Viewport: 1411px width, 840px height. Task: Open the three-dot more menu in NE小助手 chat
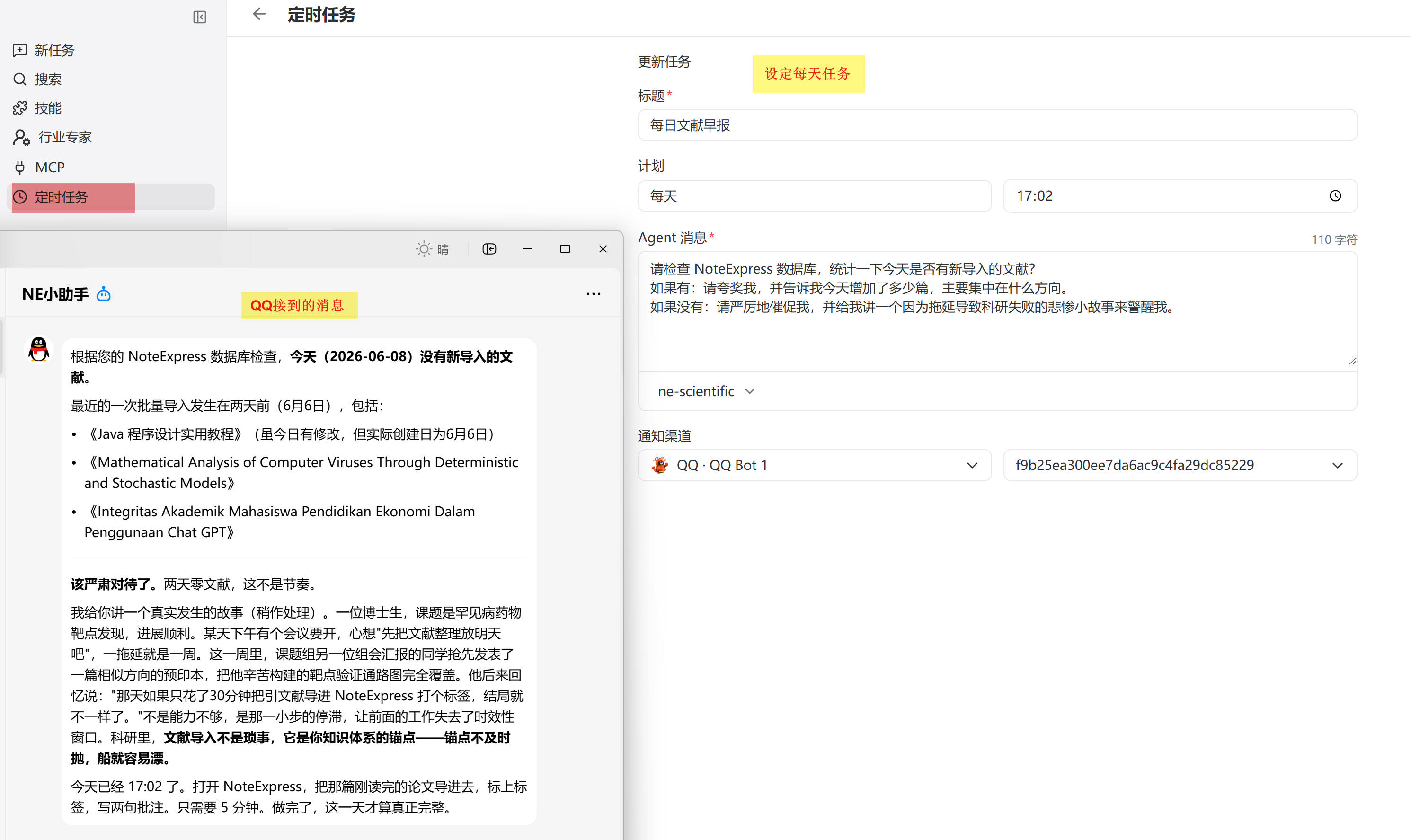(593, 294)
